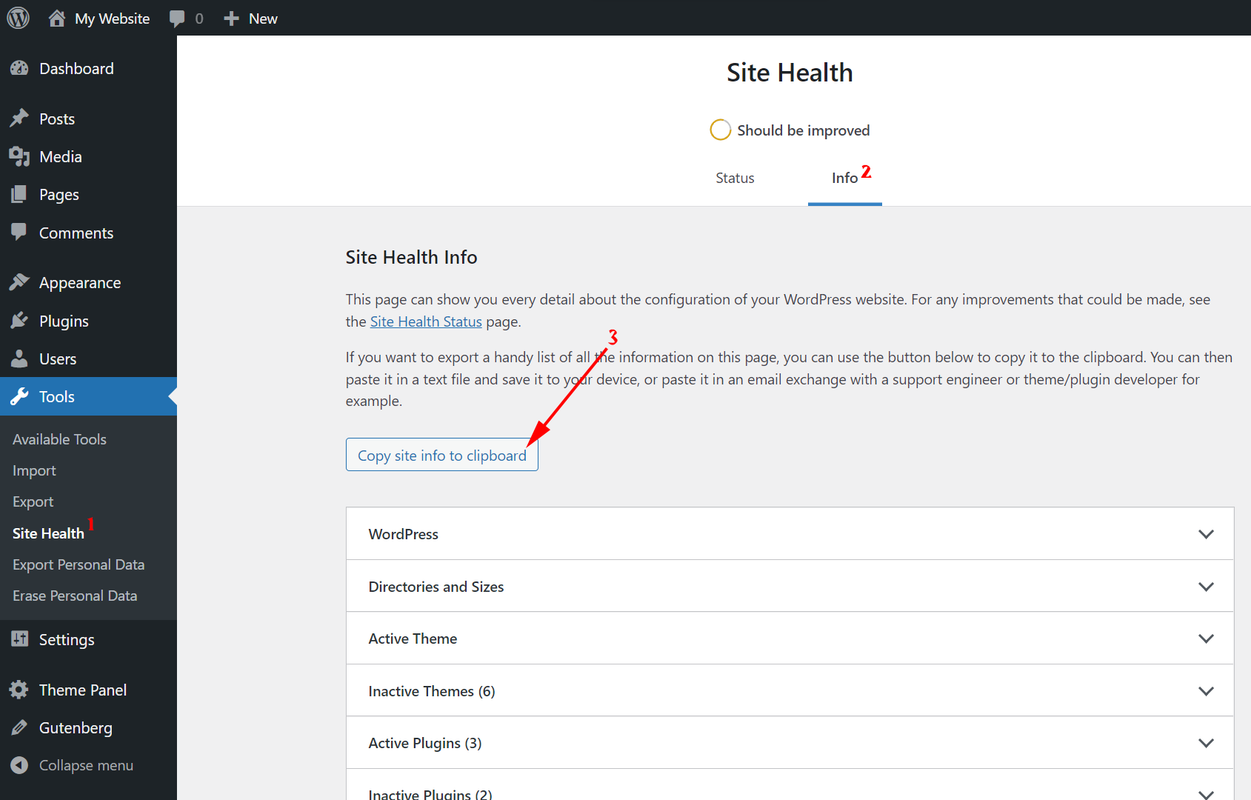
Task: Open the Plugins menu label
Action: [x=64, y=320]
